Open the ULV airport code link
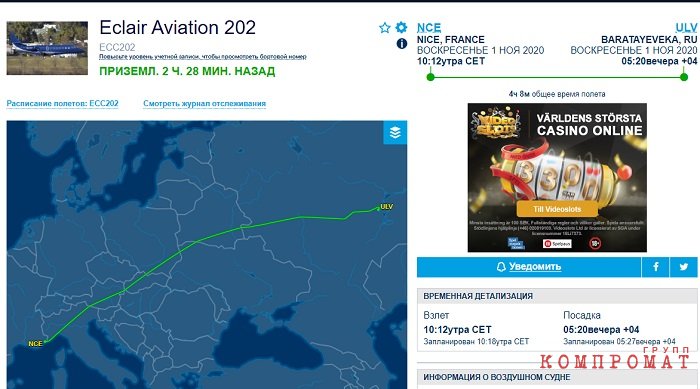 point(686,28)
